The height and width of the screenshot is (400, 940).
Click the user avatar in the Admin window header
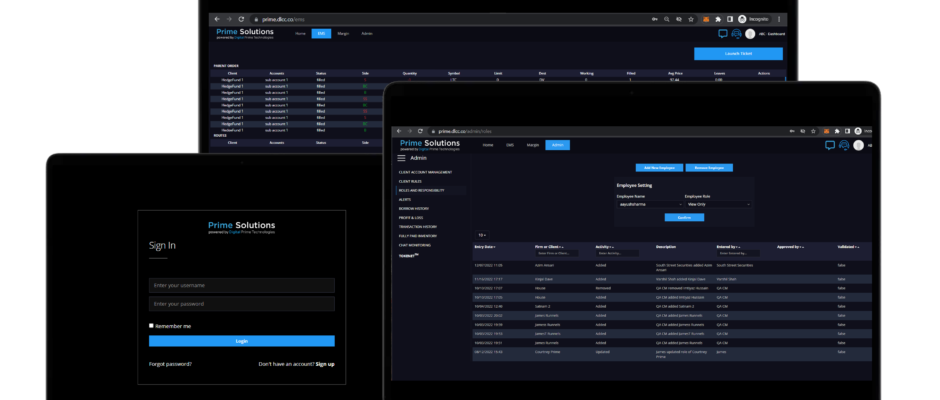(x=858, y=145)
